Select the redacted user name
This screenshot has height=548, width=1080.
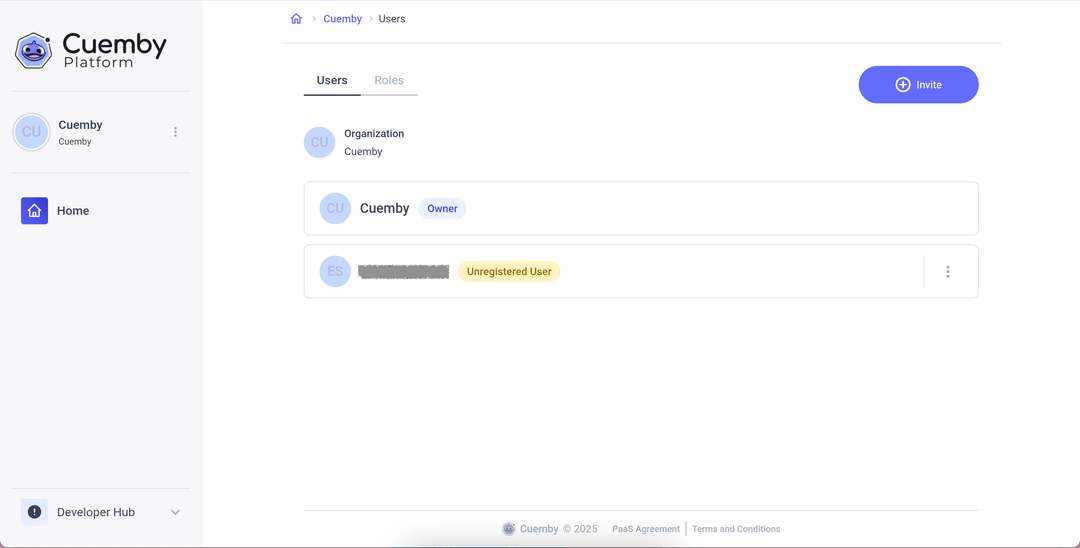404,271
